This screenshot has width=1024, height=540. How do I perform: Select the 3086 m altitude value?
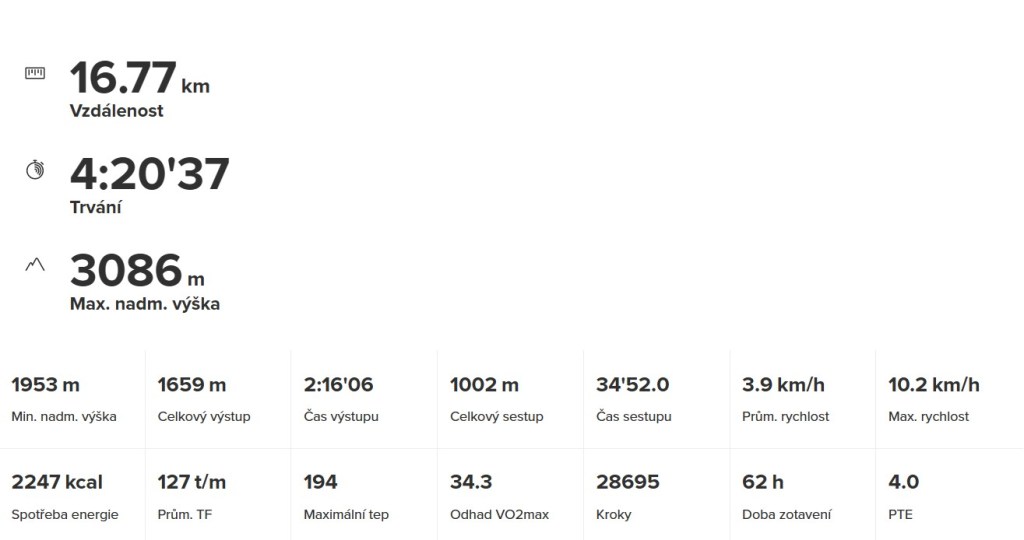136,271
